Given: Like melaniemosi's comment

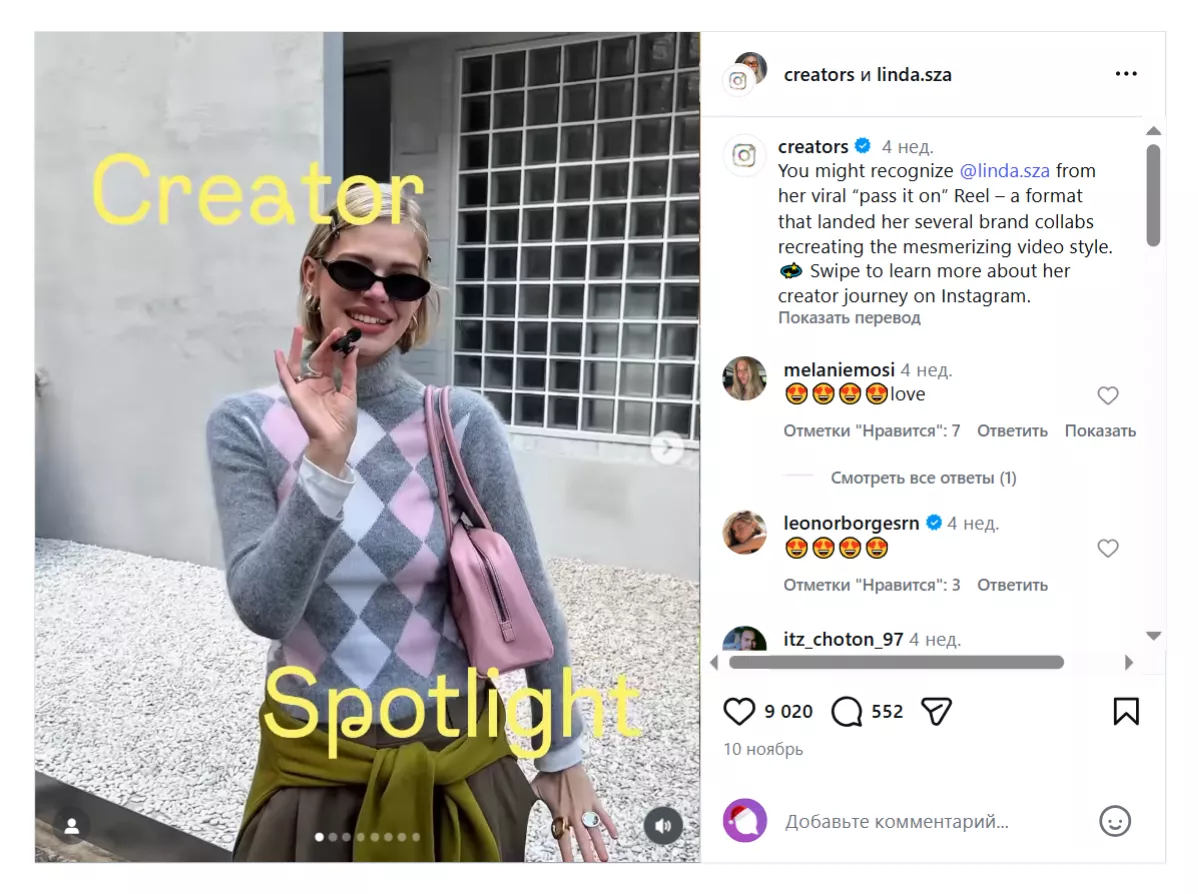Looking at the screenshot, I should [1108, 395].
